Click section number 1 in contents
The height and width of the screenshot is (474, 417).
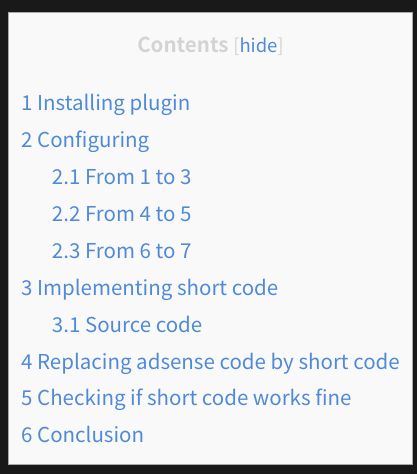[27, 103]
